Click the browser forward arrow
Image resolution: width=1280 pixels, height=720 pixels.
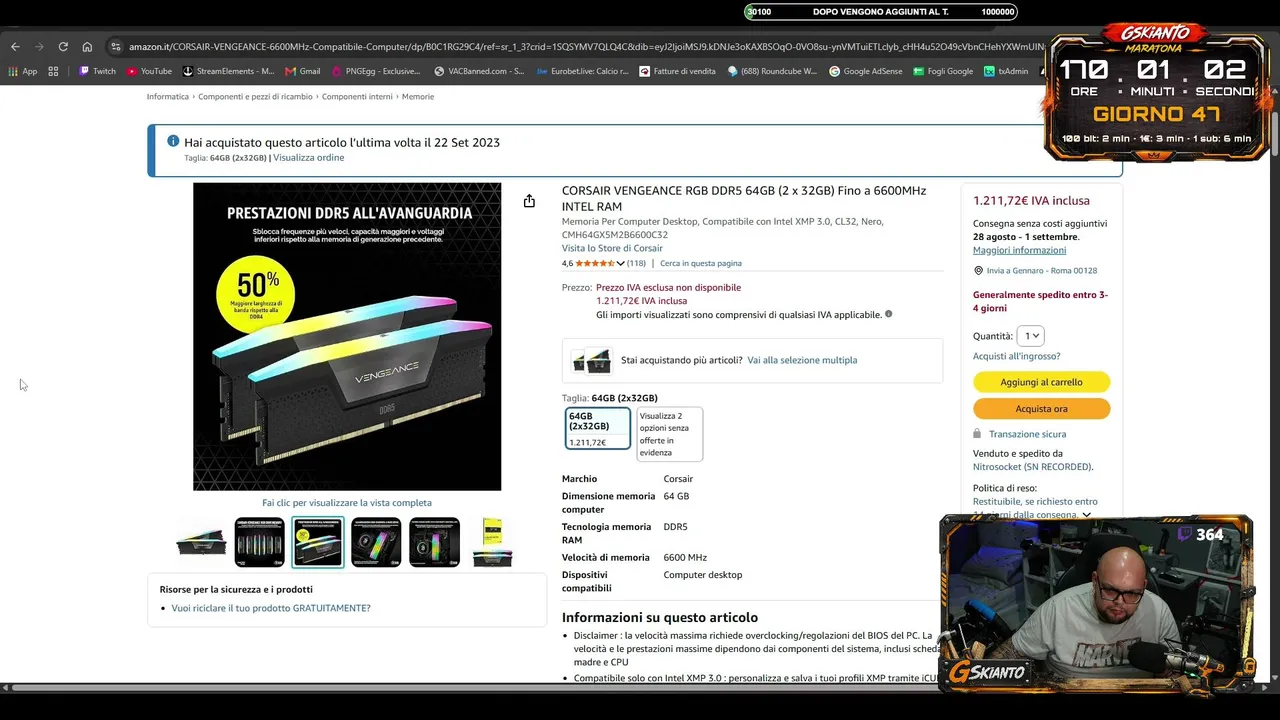point(39,47)
